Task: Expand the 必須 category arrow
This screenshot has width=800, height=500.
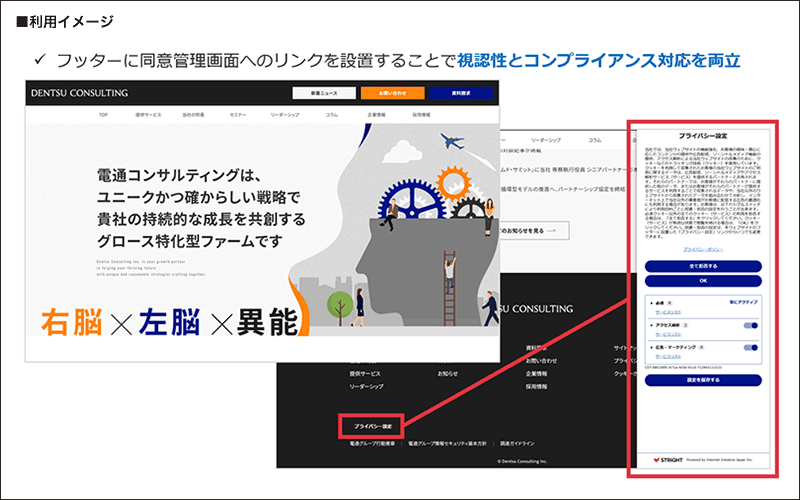Action: [649, 301]
